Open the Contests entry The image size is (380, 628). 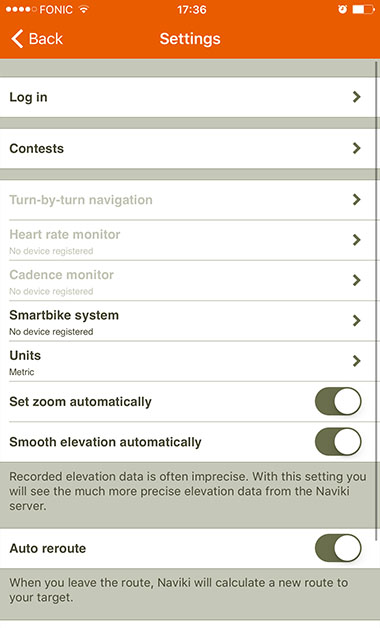(x=190, y=148)
